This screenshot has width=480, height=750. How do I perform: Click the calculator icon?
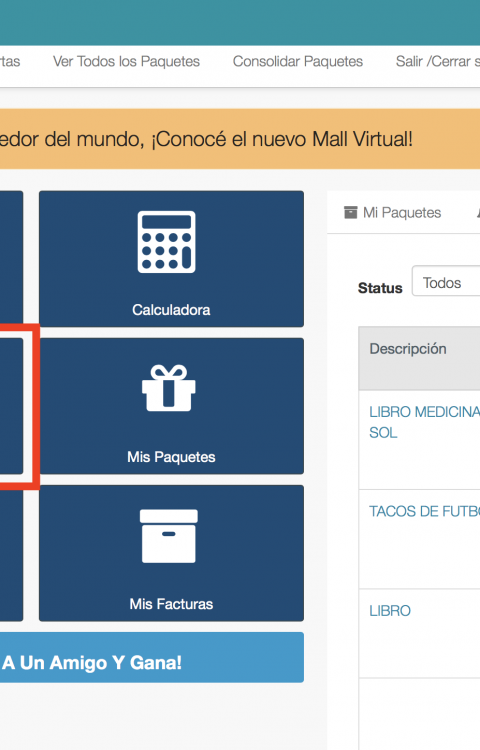[166, 242]
